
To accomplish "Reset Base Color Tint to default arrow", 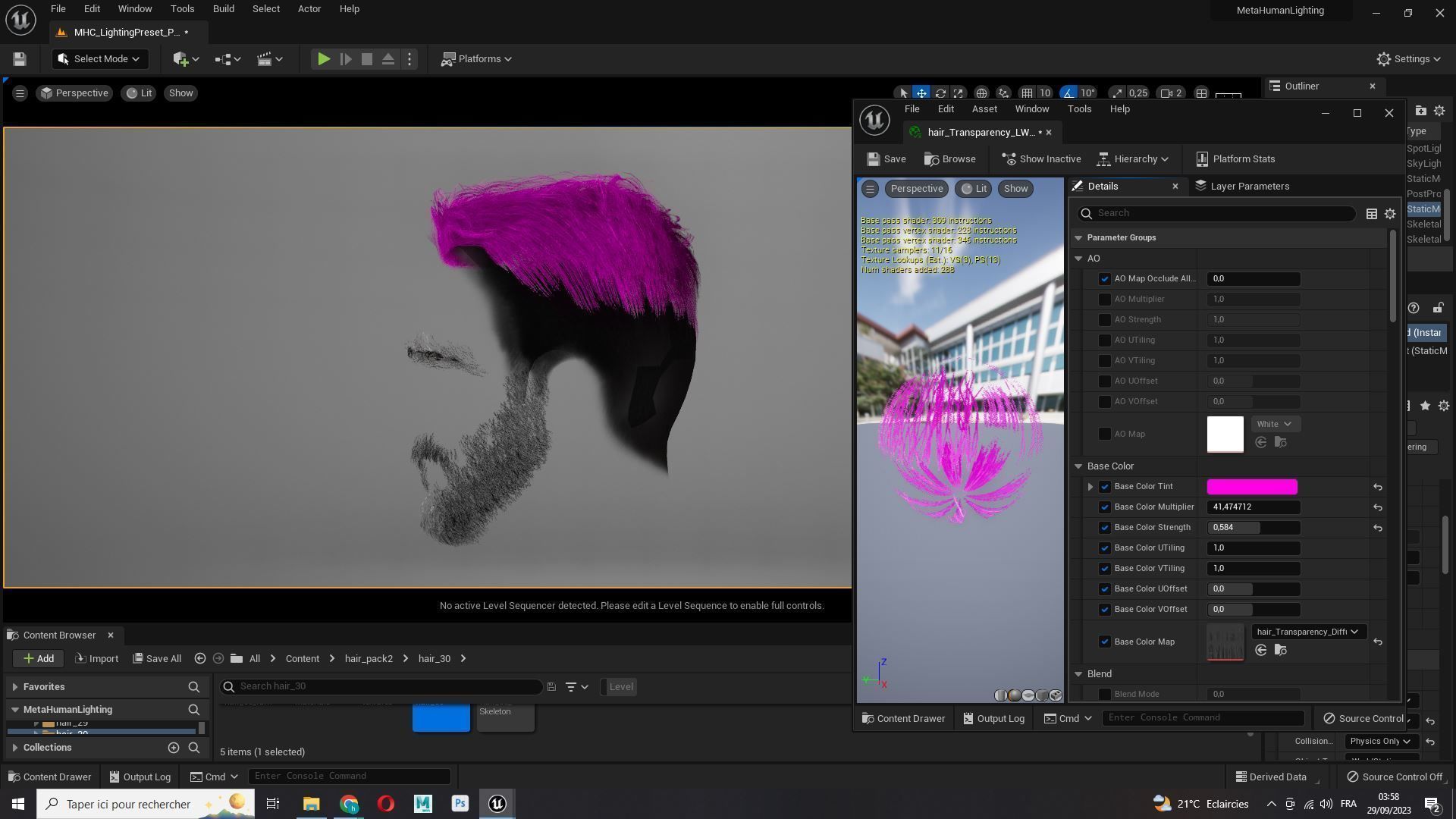I will [x=1378, y=487].
